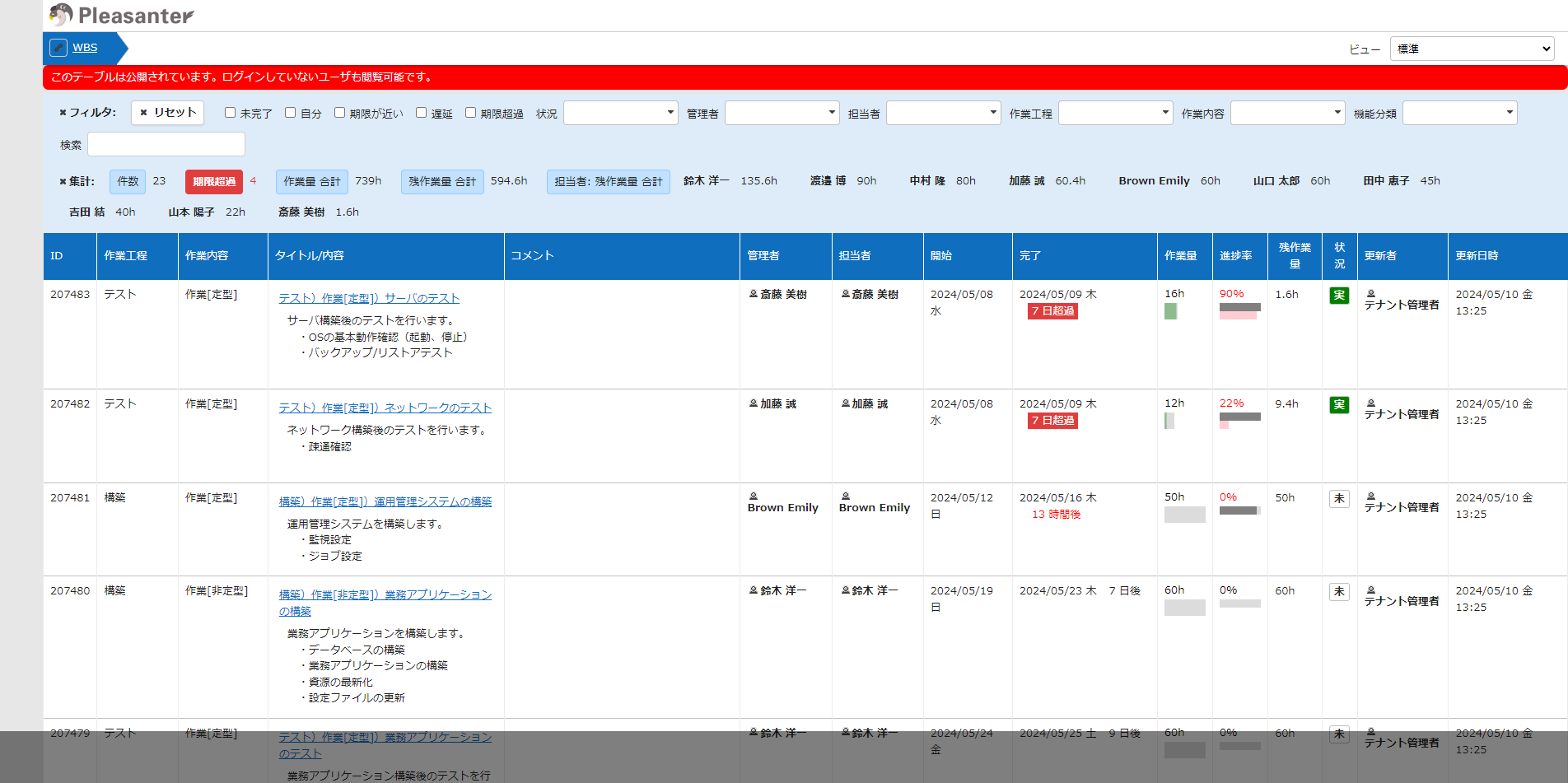Click user icon above Brown Emily in 担当者 column
The image size is (1568, 783).
pos(845,496)
